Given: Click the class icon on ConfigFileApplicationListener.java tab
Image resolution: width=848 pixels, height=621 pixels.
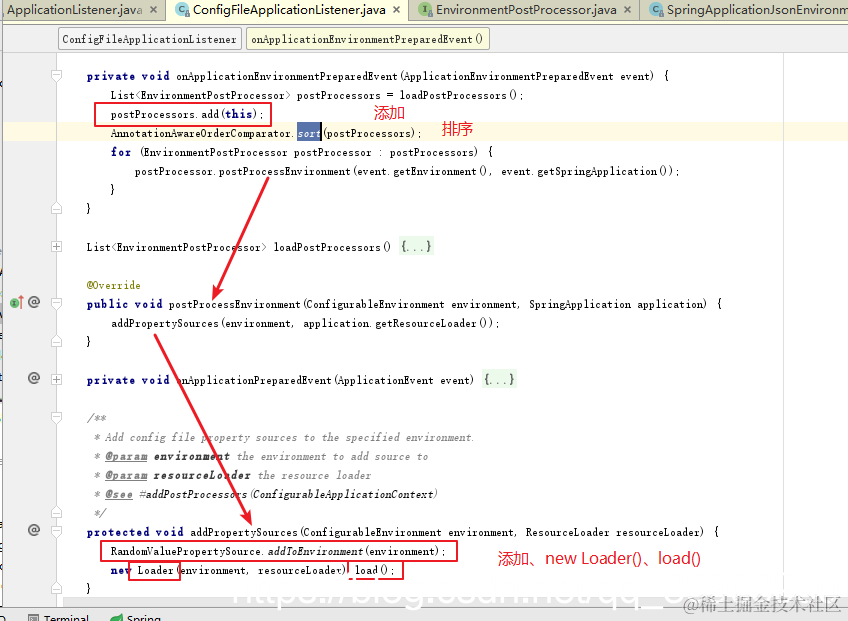Looking at the screenshot, I should point(183,10).
